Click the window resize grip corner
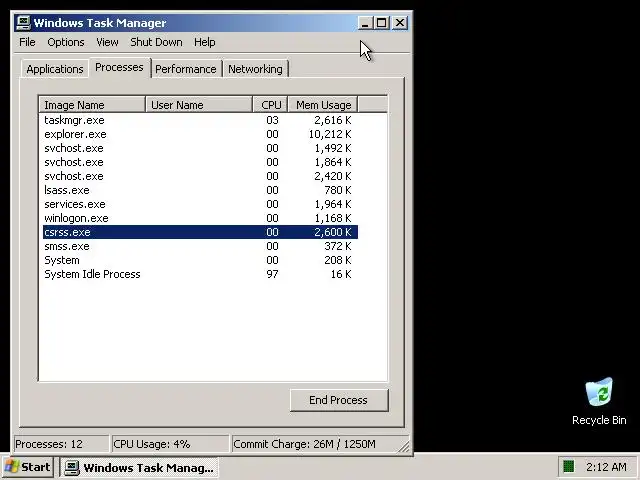Viewport: 640px width, 480px height. (x=404, y=447)
